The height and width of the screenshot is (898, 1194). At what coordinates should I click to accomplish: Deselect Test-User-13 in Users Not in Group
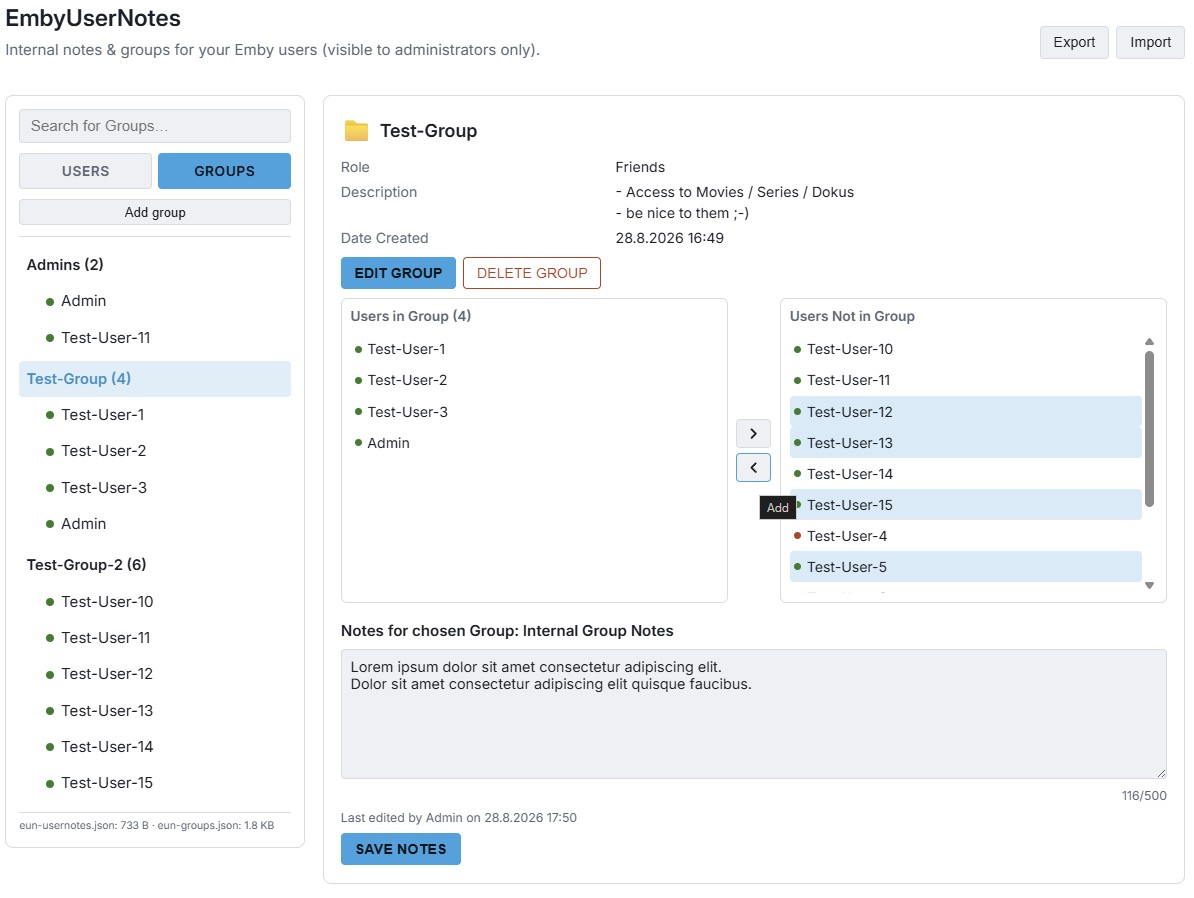coord(966,443)
